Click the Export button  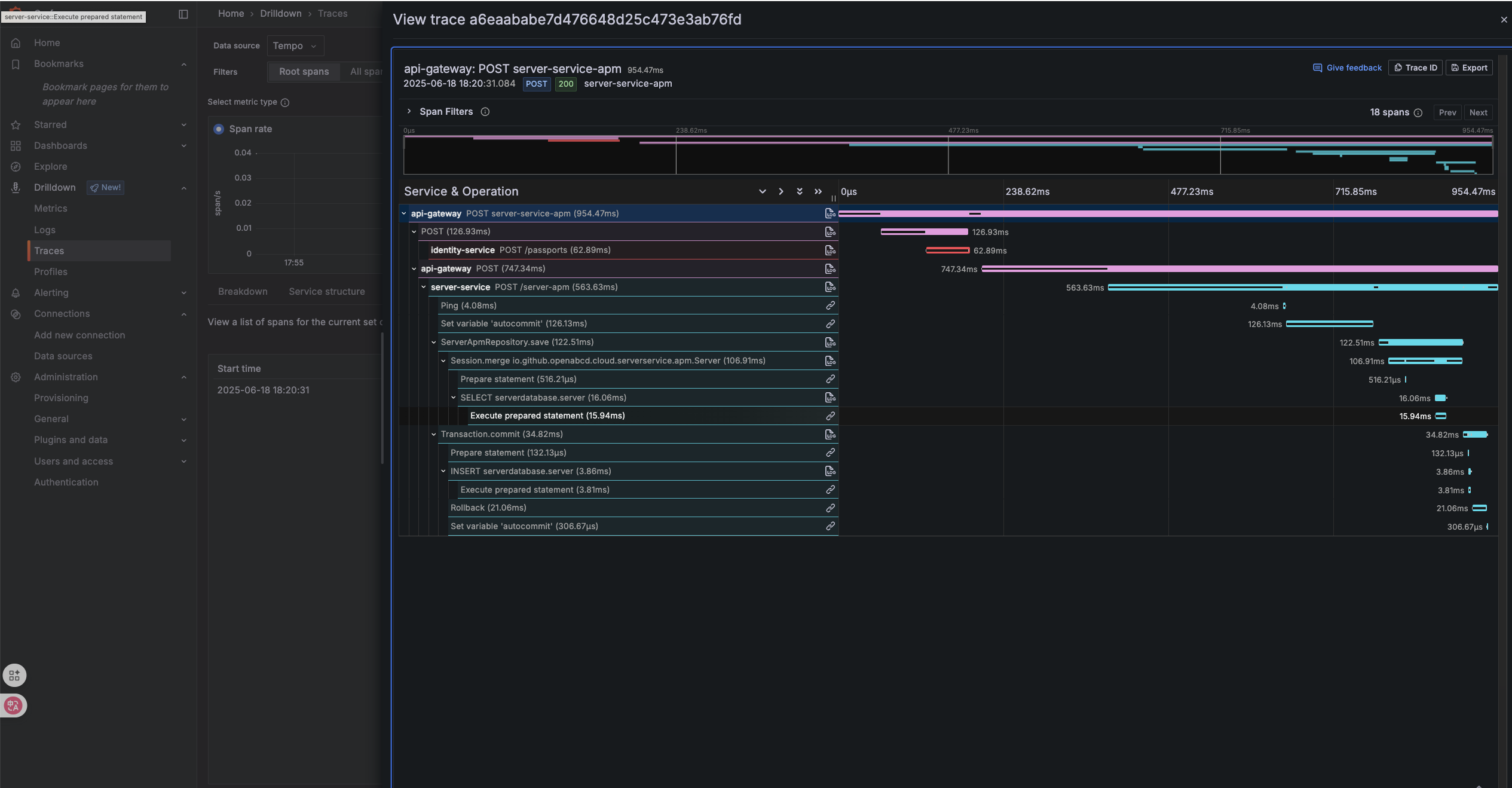(1468, 68)
